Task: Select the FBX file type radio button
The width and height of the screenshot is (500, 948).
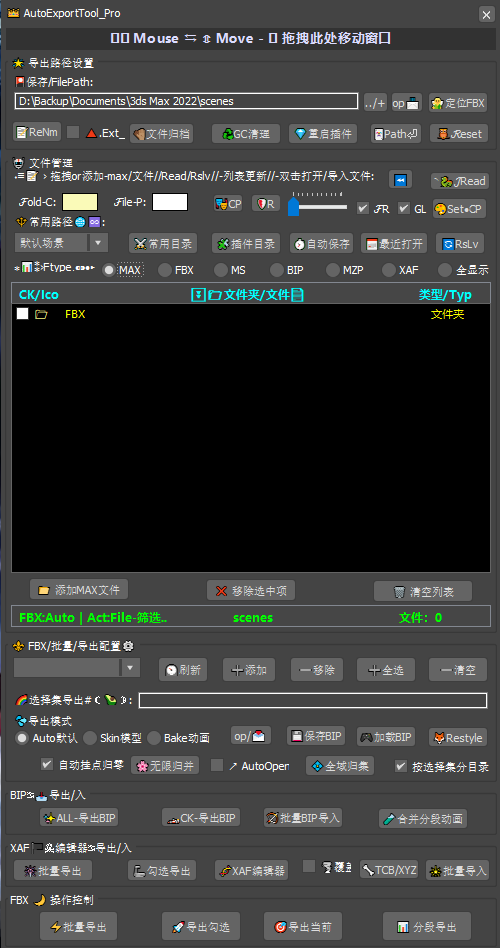Action: point(164,270)
